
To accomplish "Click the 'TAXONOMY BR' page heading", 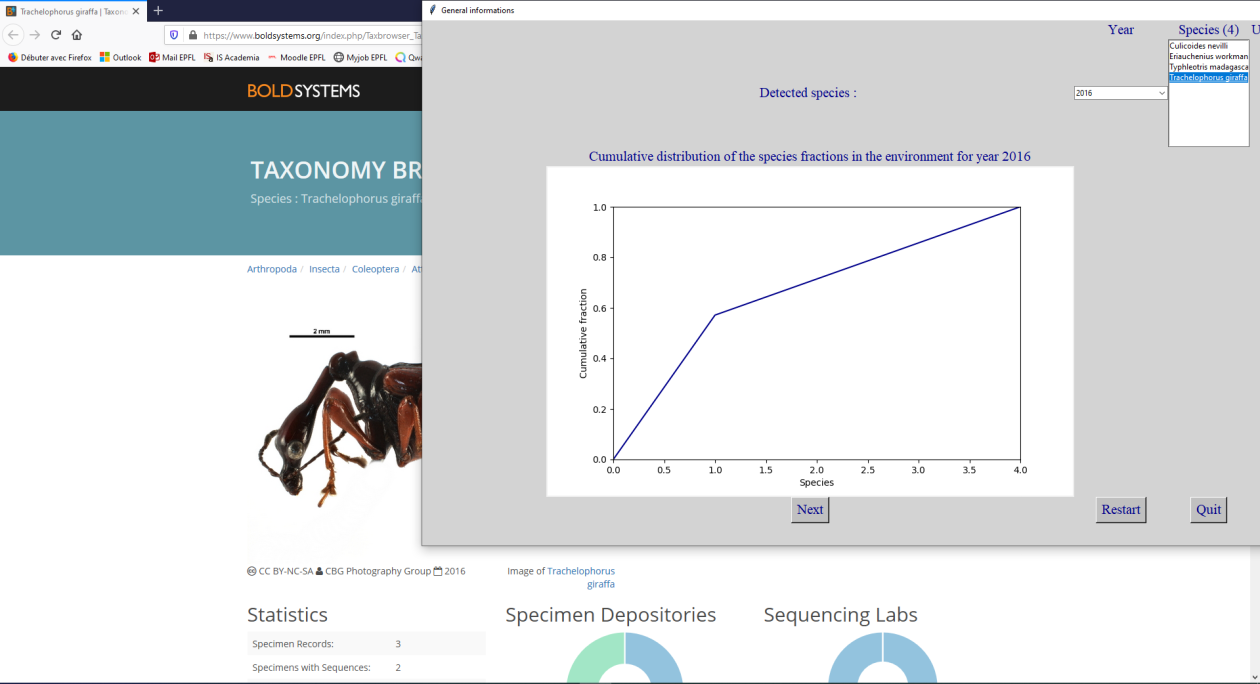I will 334,170.
